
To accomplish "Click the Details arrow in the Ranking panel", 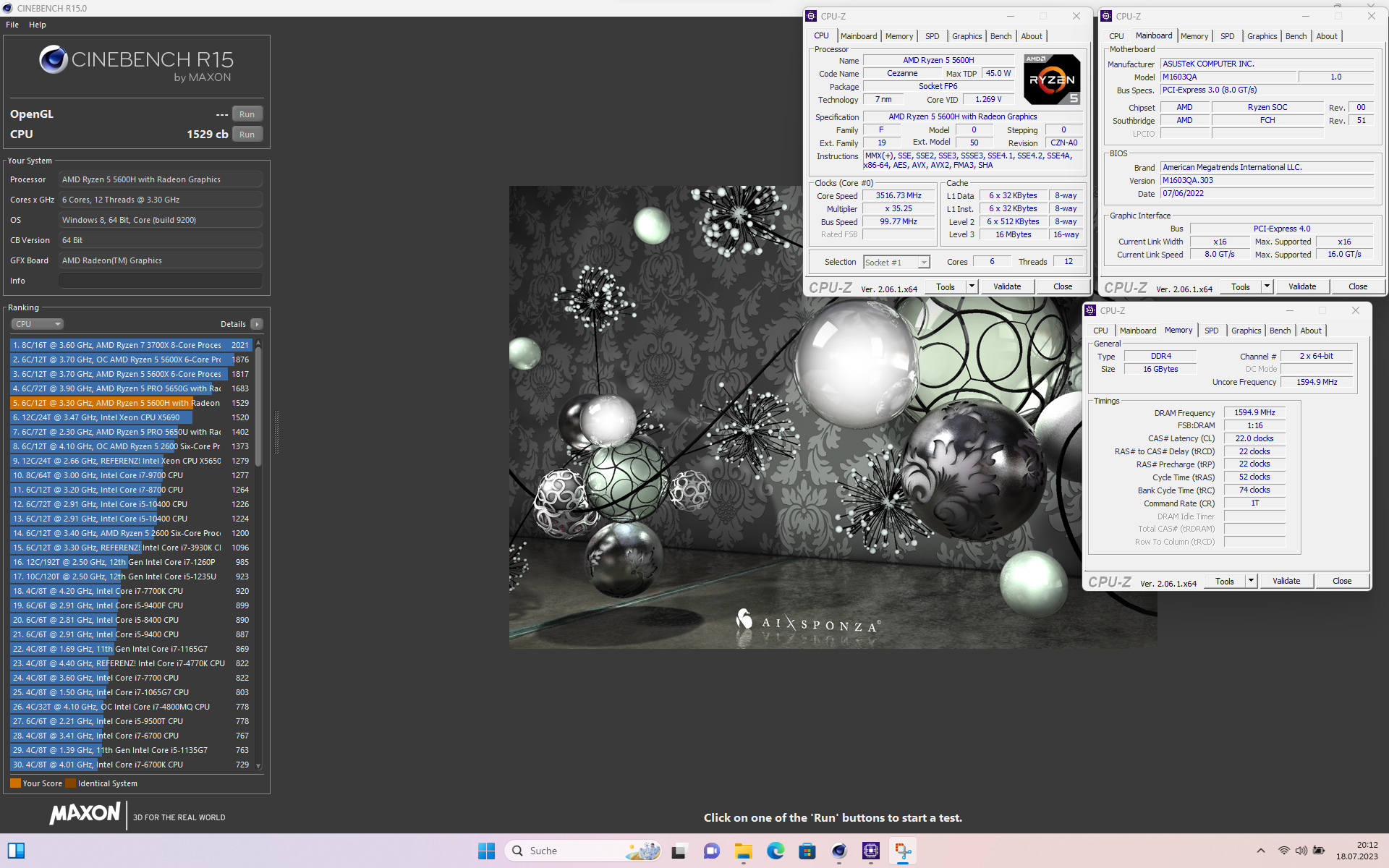I will pos(257,324).
